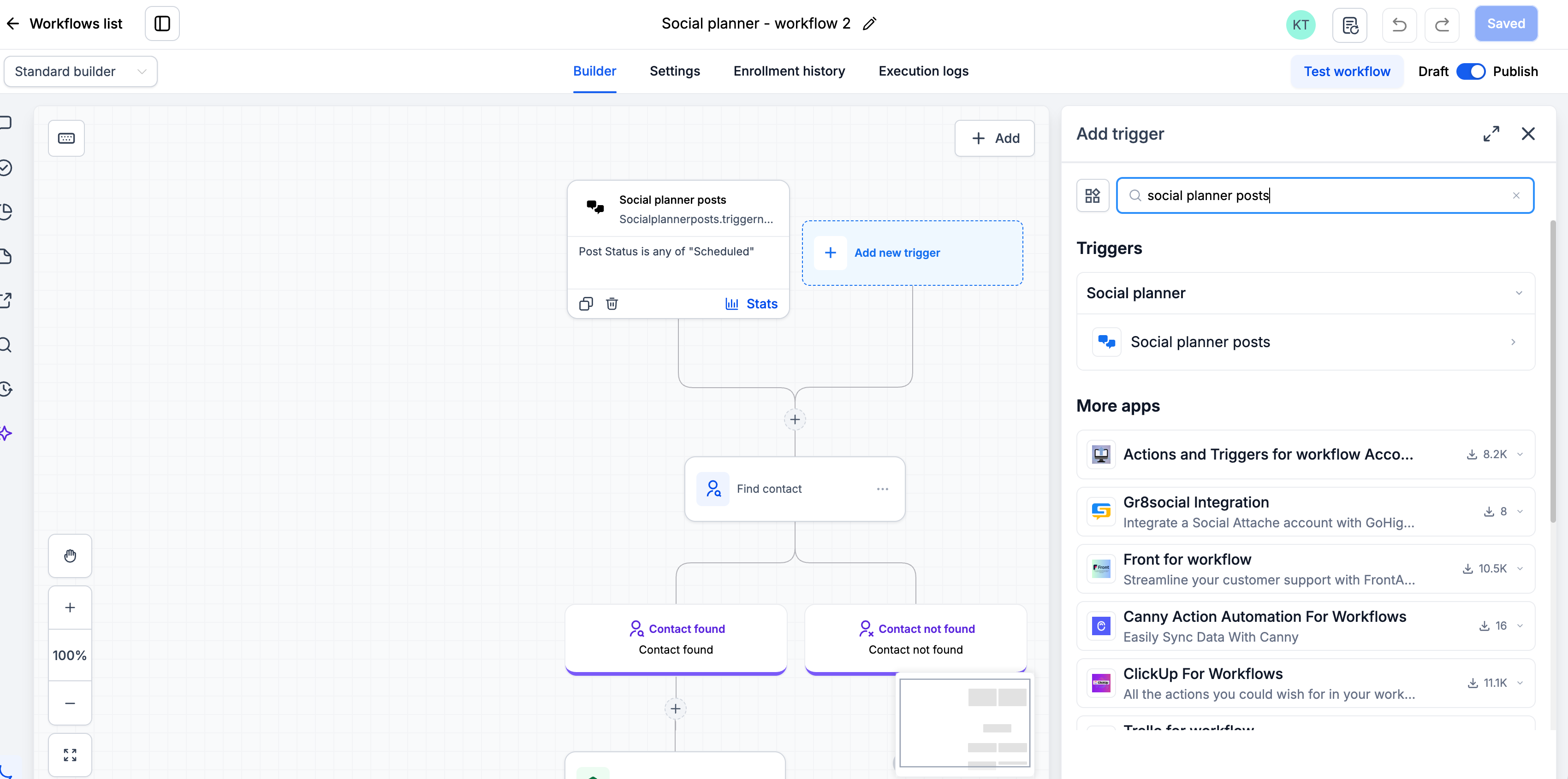Delete the Social planner posts trigger
Viewport: 1568px width, 779px height.
[x=612, y=304]
